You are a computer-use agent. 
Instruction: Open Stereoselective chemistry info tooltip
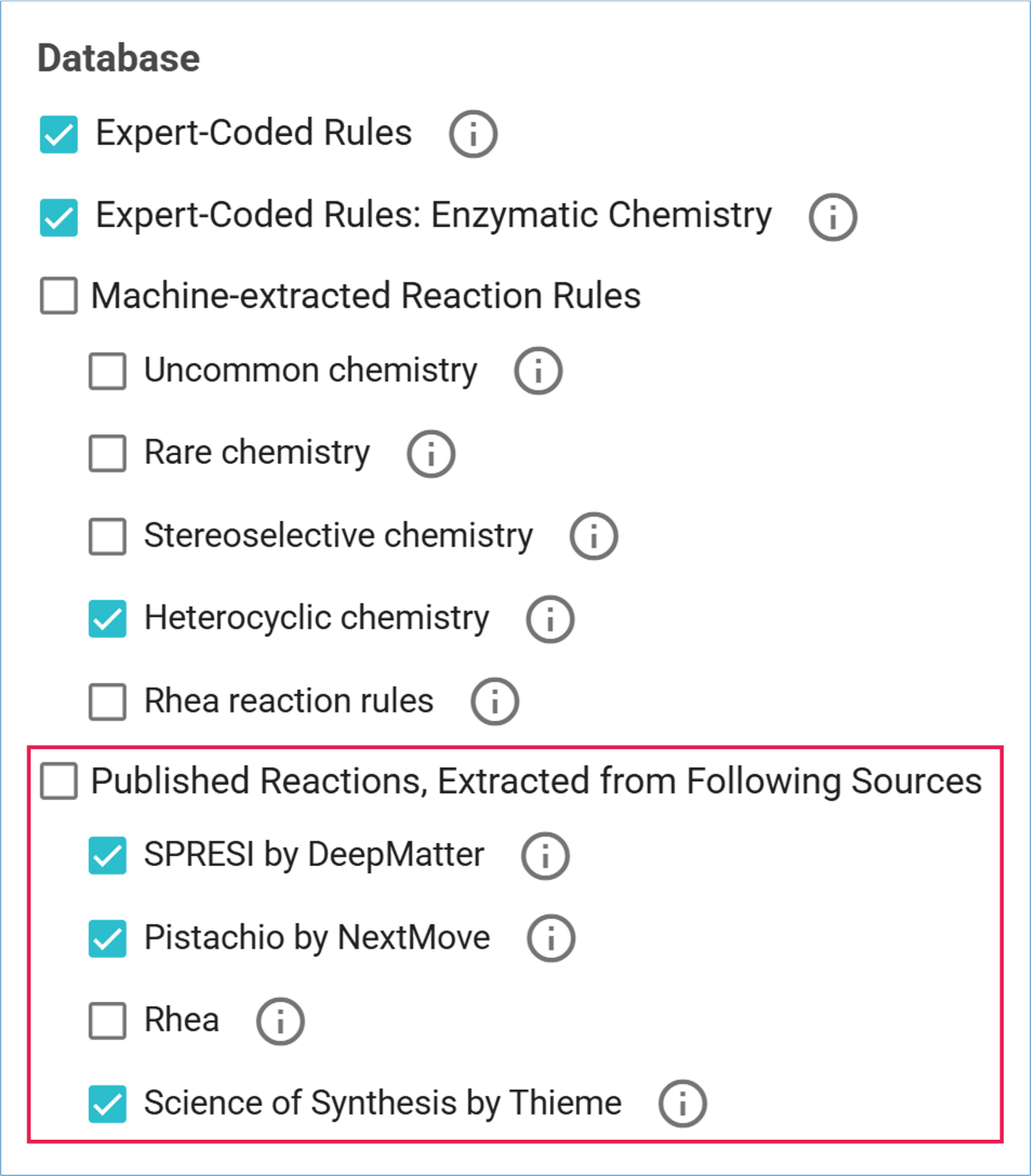(x=594, y=536)
